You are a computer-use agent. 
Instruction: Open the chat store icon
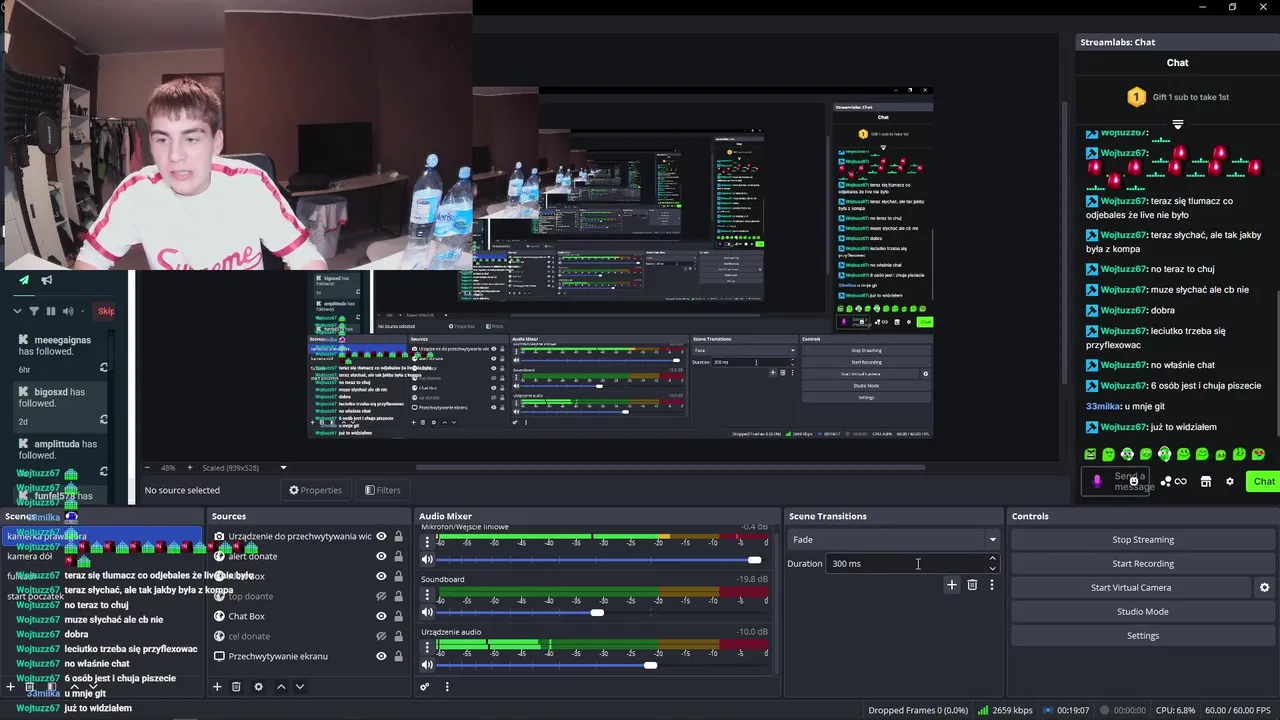(x=1206, y=481)
